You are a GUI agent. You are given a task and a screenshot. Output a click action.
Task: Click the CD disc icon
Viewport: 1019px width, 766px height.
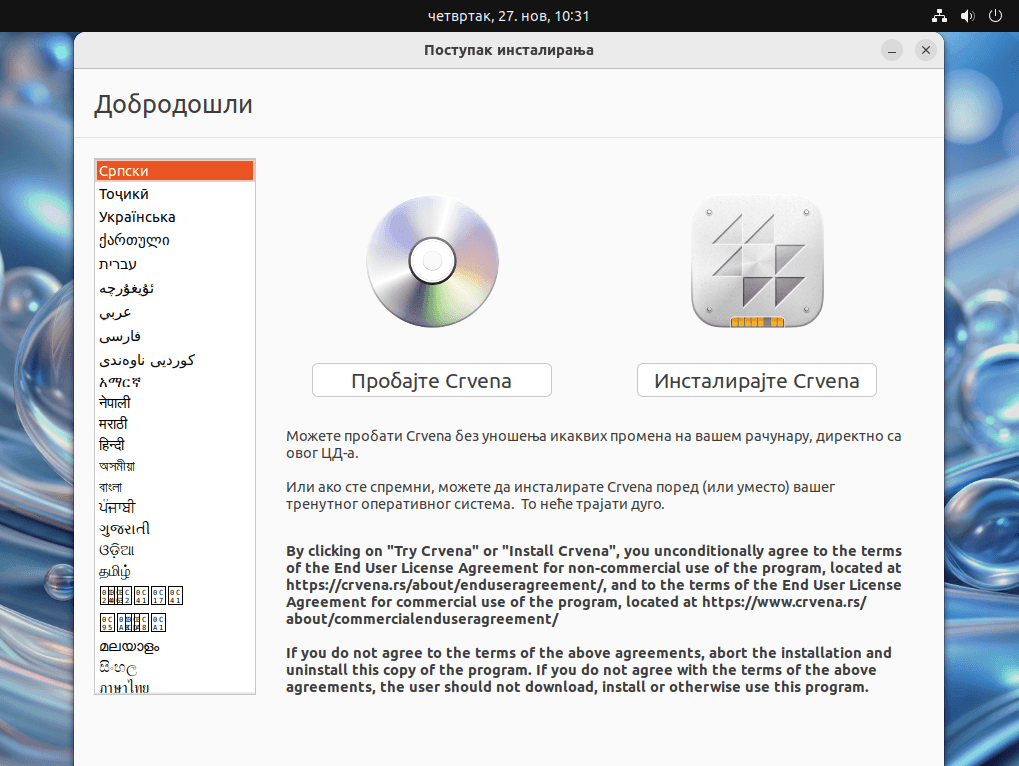point(432,261)
